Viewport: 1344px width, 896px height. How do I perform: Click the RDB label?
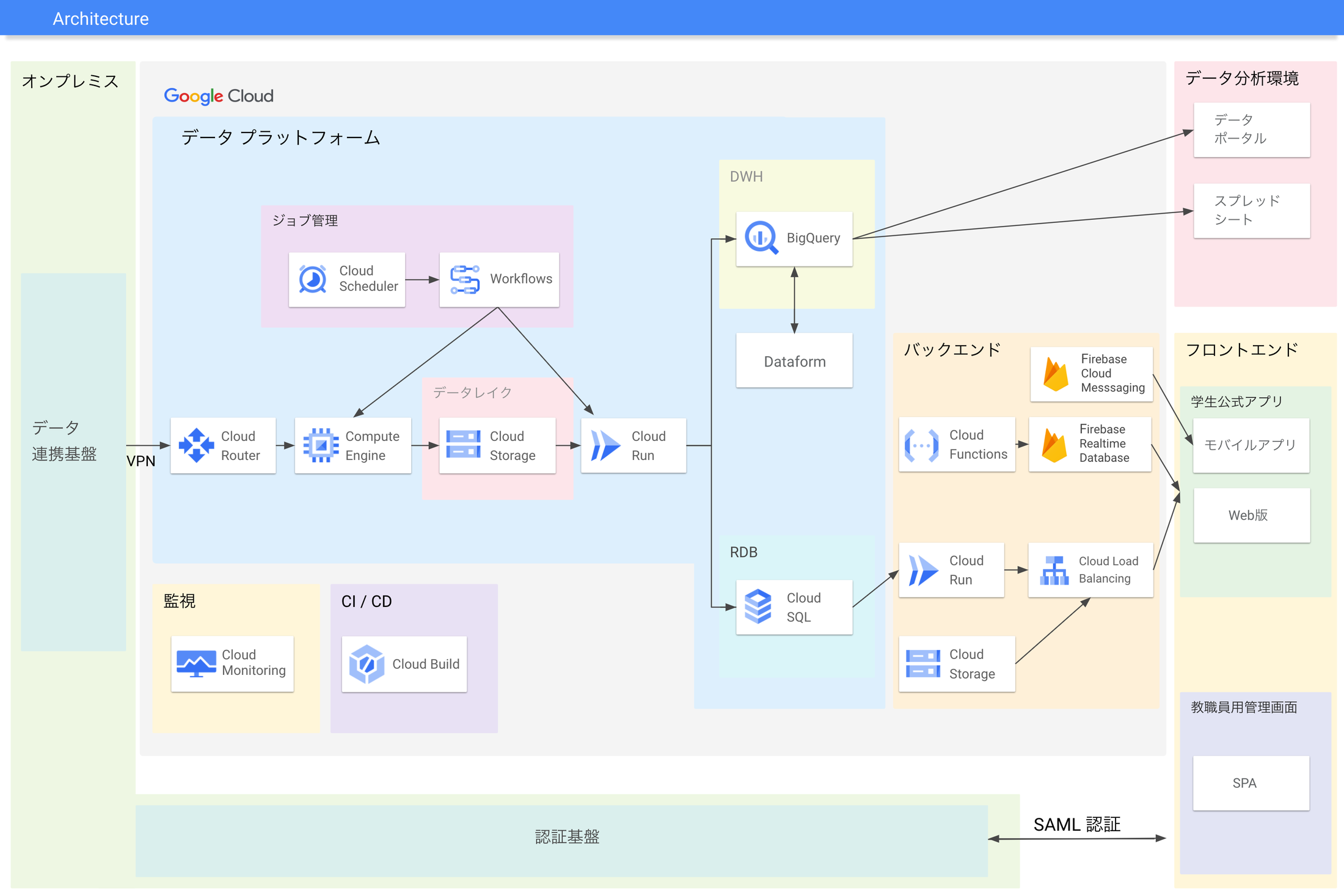pos(743,552)
